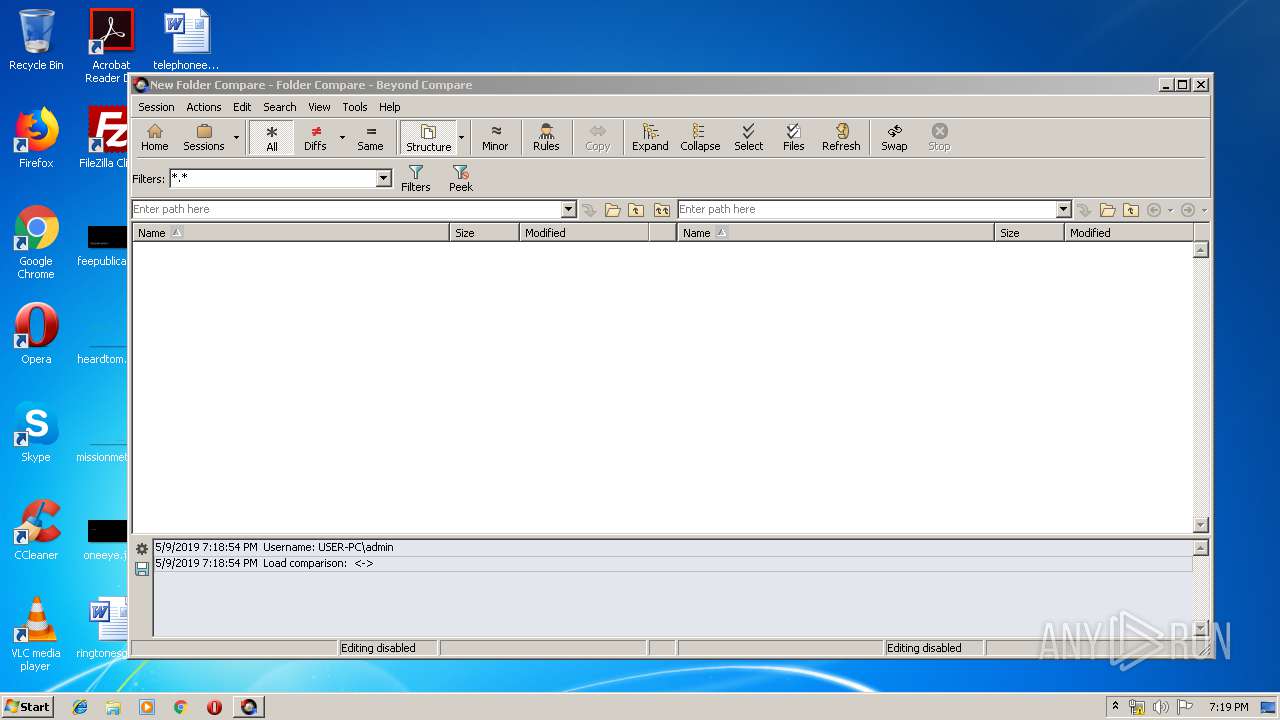The image size is (1280, 720).
Task: Sort by right pane Name column
Action: click(x=836, y=232)
